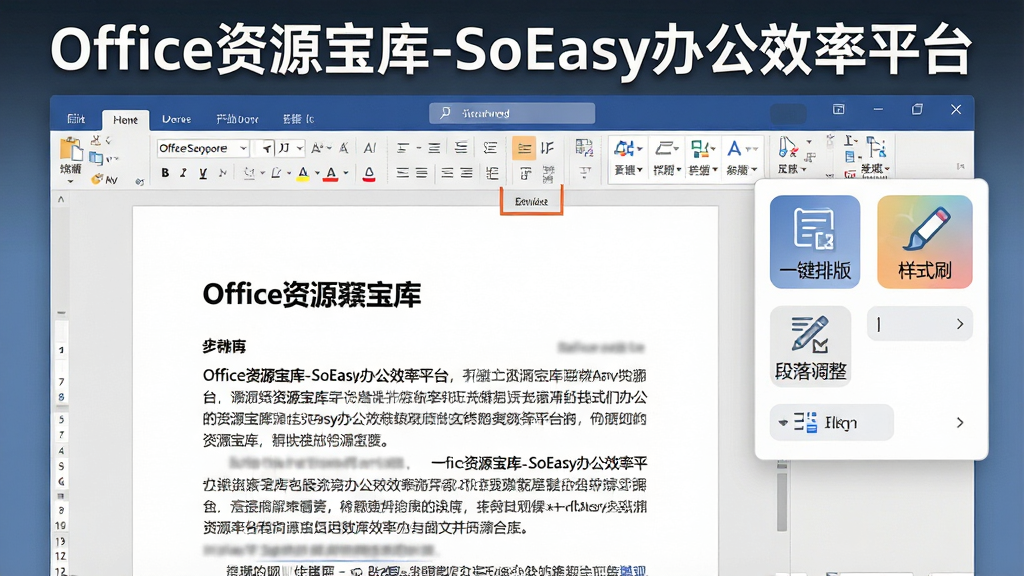Screen dimensions: 1024x576
Task: Click the search magnifier icon in title bar
Action: point(445,113)
